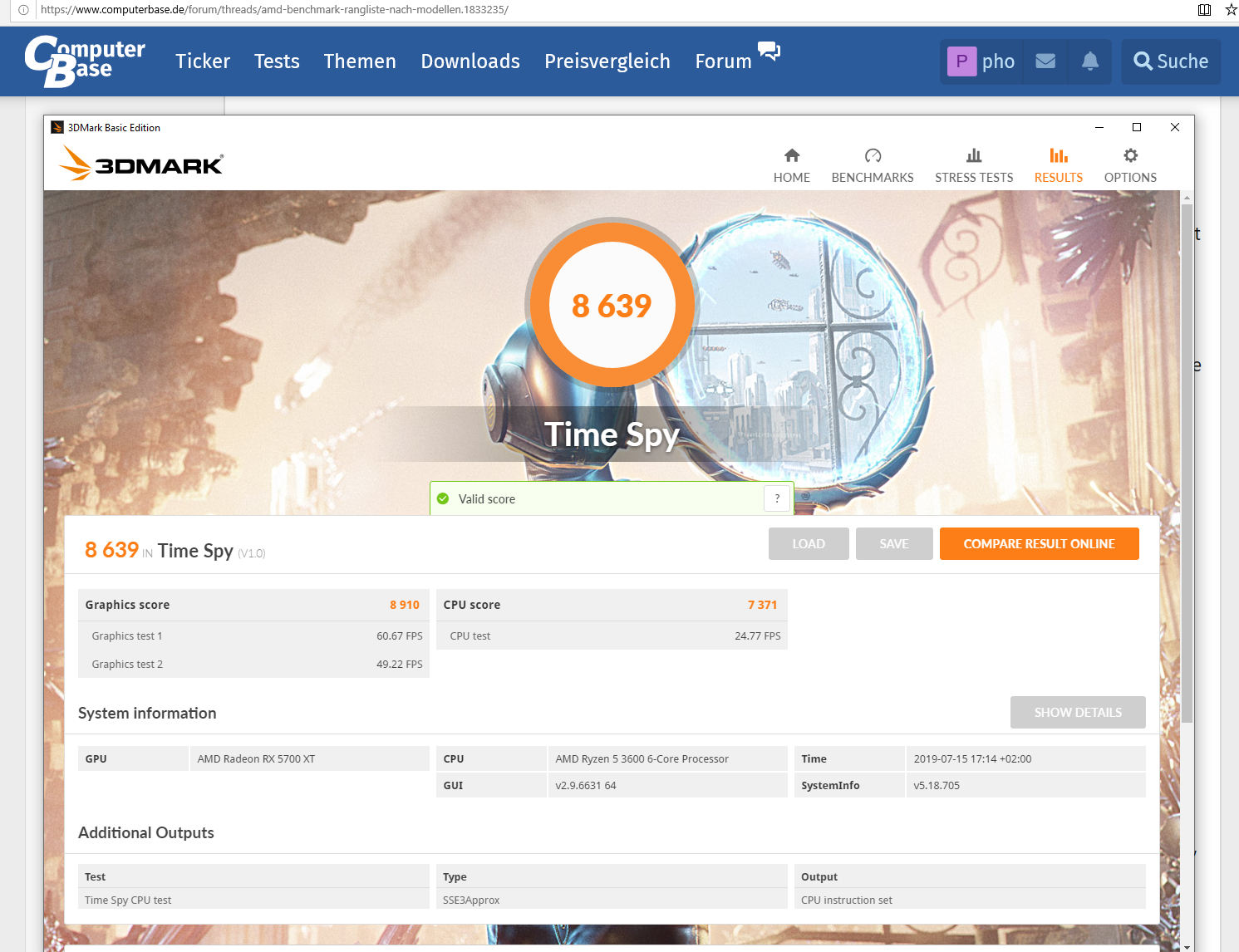Image resolution: width=1239 pixels, height=952 pixels.
Task: Click the LOAD button
Action: point(809,544)
